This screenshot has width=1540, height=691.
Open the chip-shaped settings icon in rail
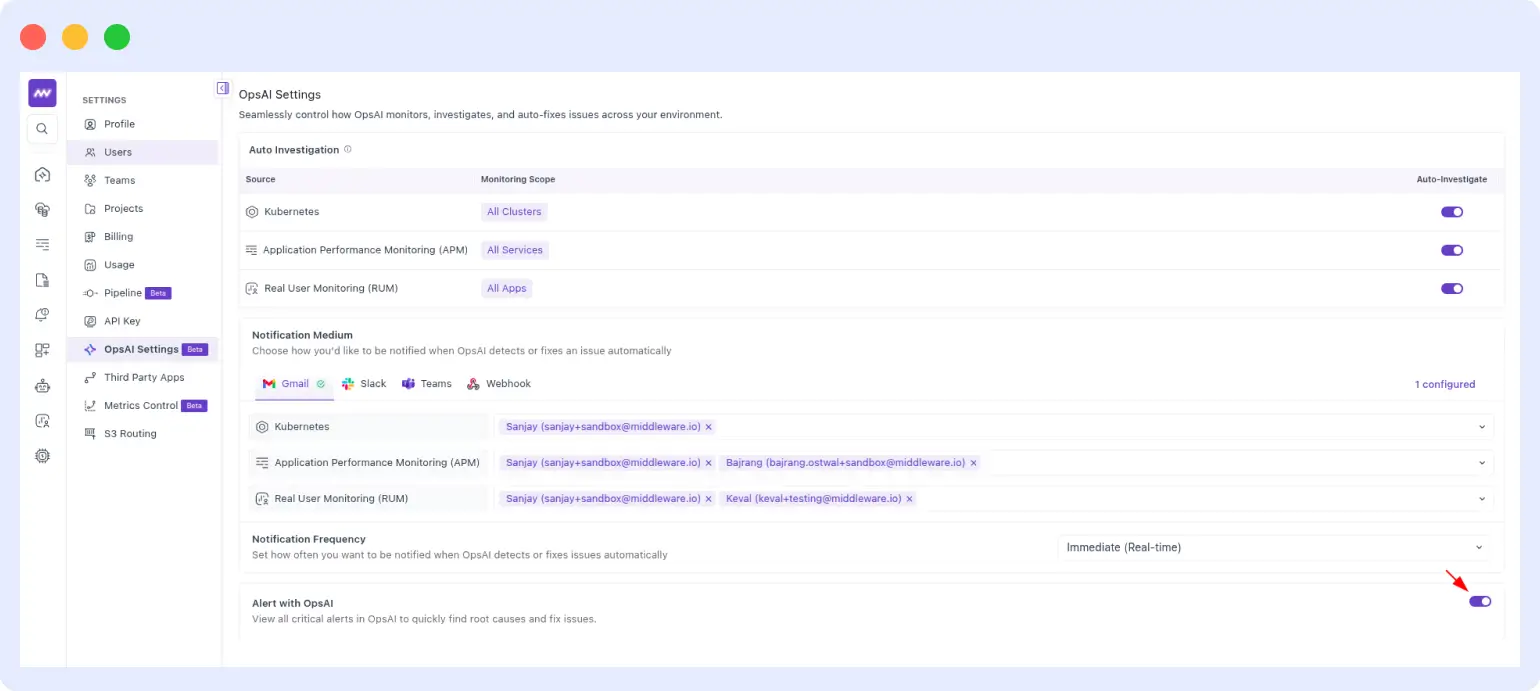click(x=42, y=456)
